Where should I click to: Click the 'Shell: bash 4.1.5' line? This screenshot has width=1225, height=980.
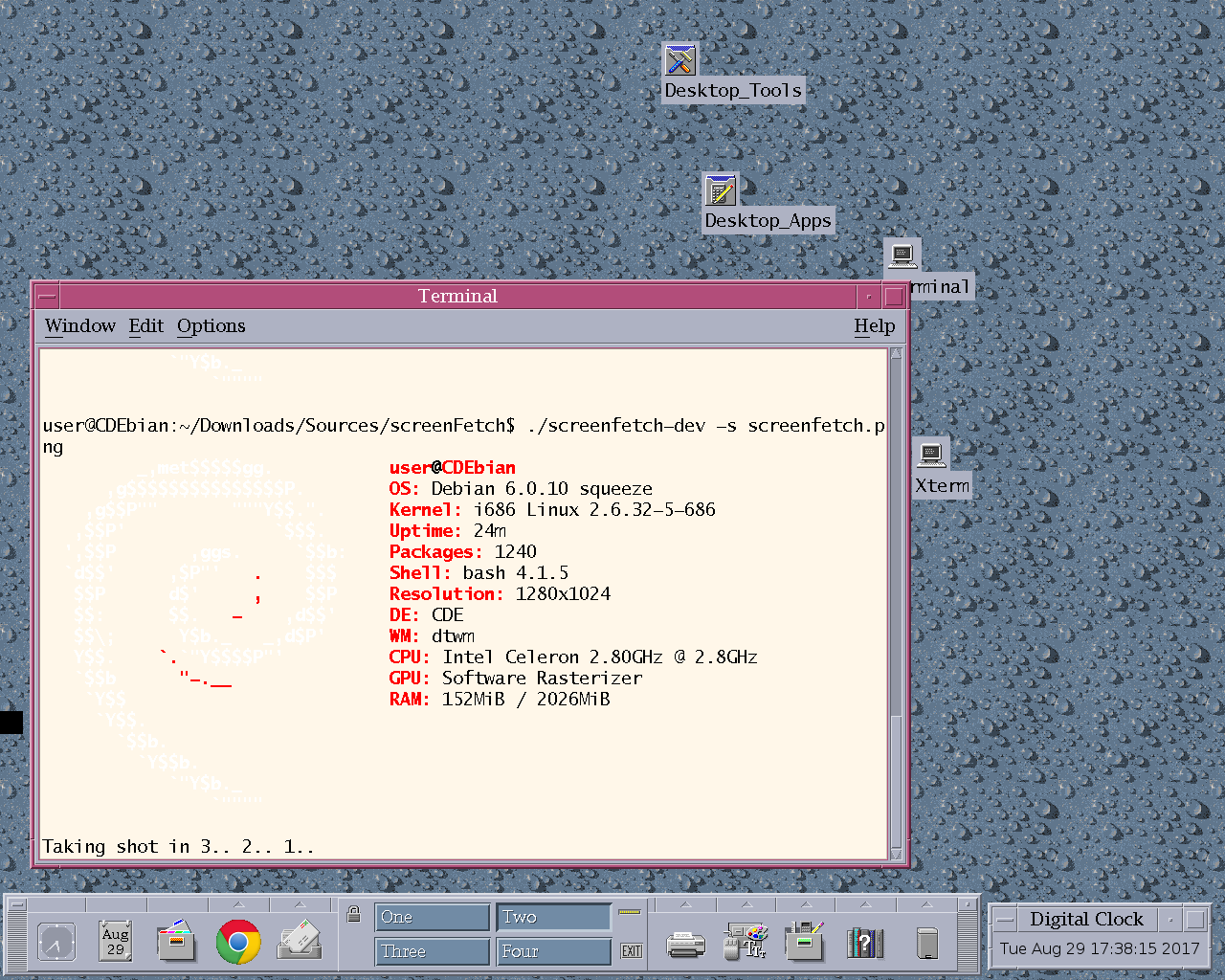(x=479, y=573)
